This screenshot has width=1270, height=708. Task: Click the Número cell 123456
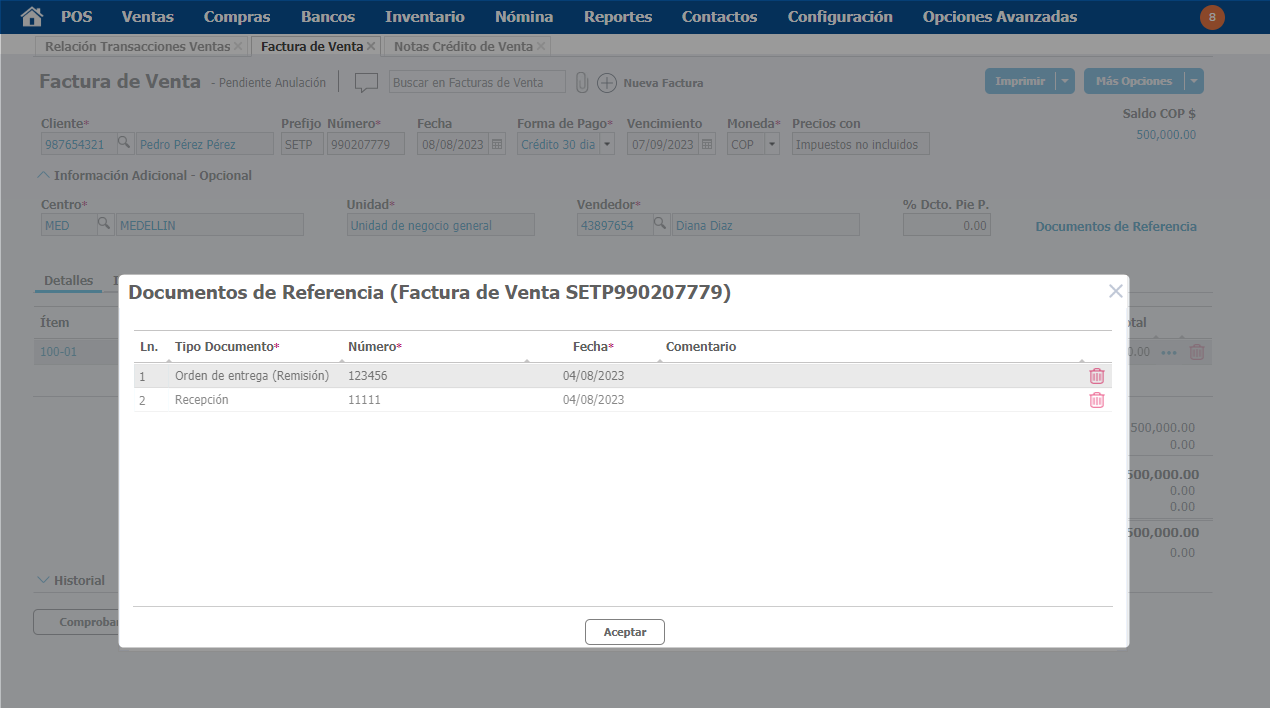(368, 376)
